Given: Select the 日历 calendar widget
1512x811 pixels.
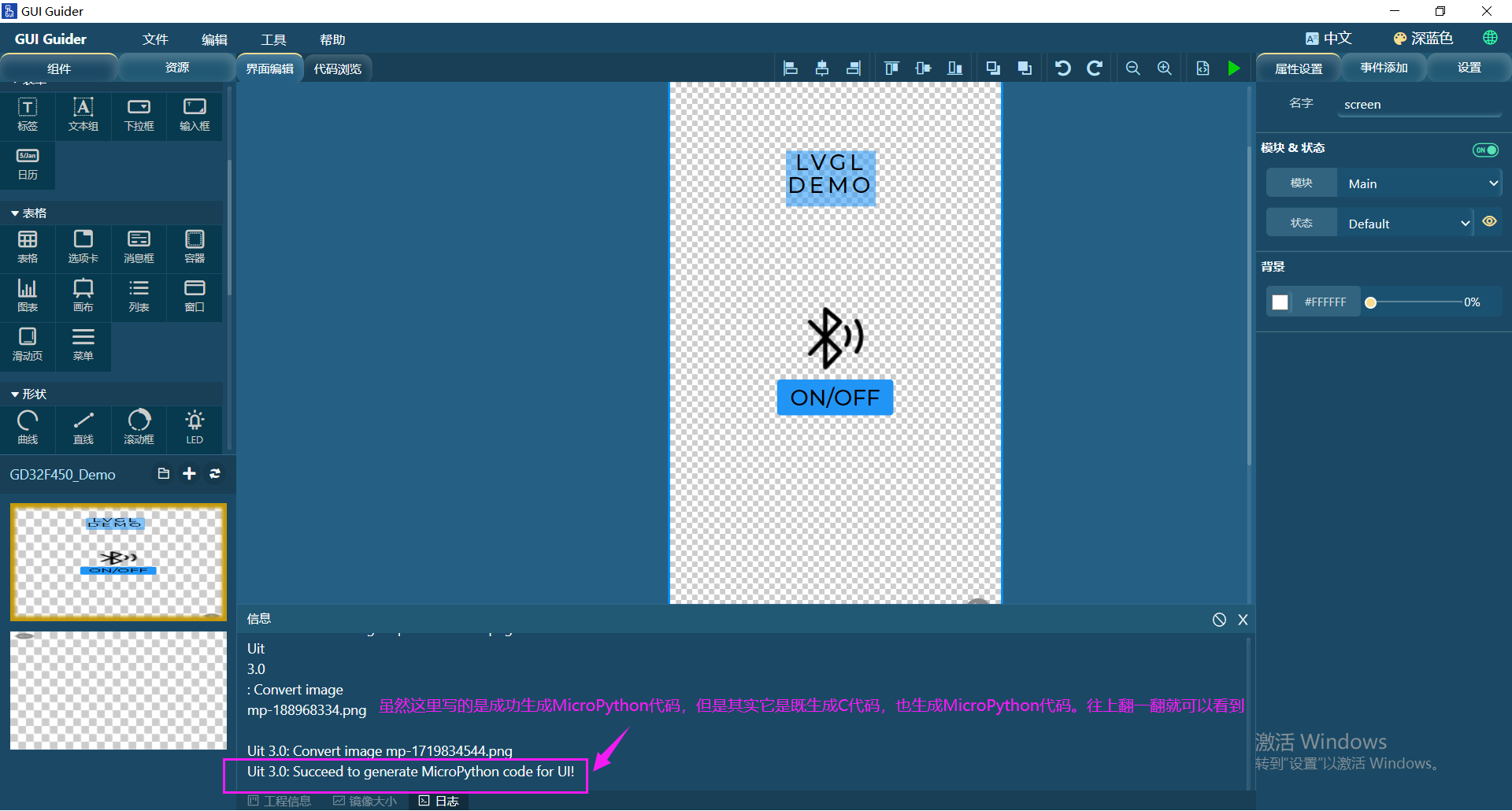Looking at the screenshot, I should pos(28,165).
